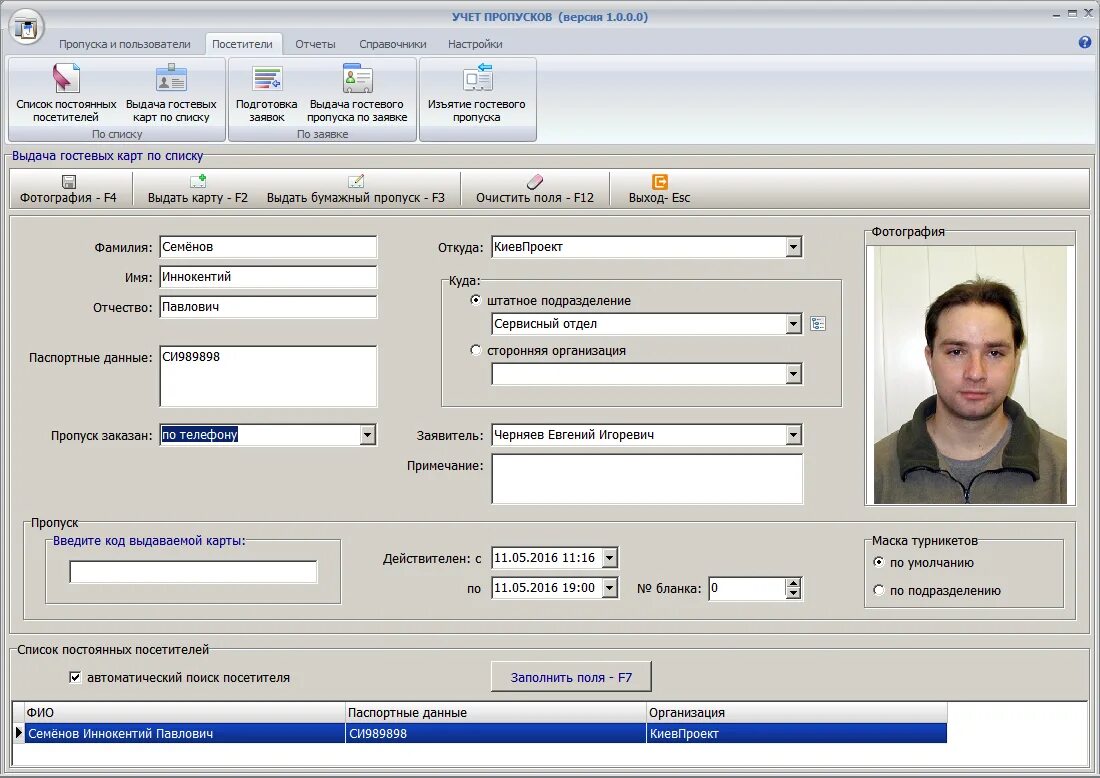Increase № бланка with up arrow
This screenshot has width=1100, height=778.
pyautogui.click(x=793, y=584)
